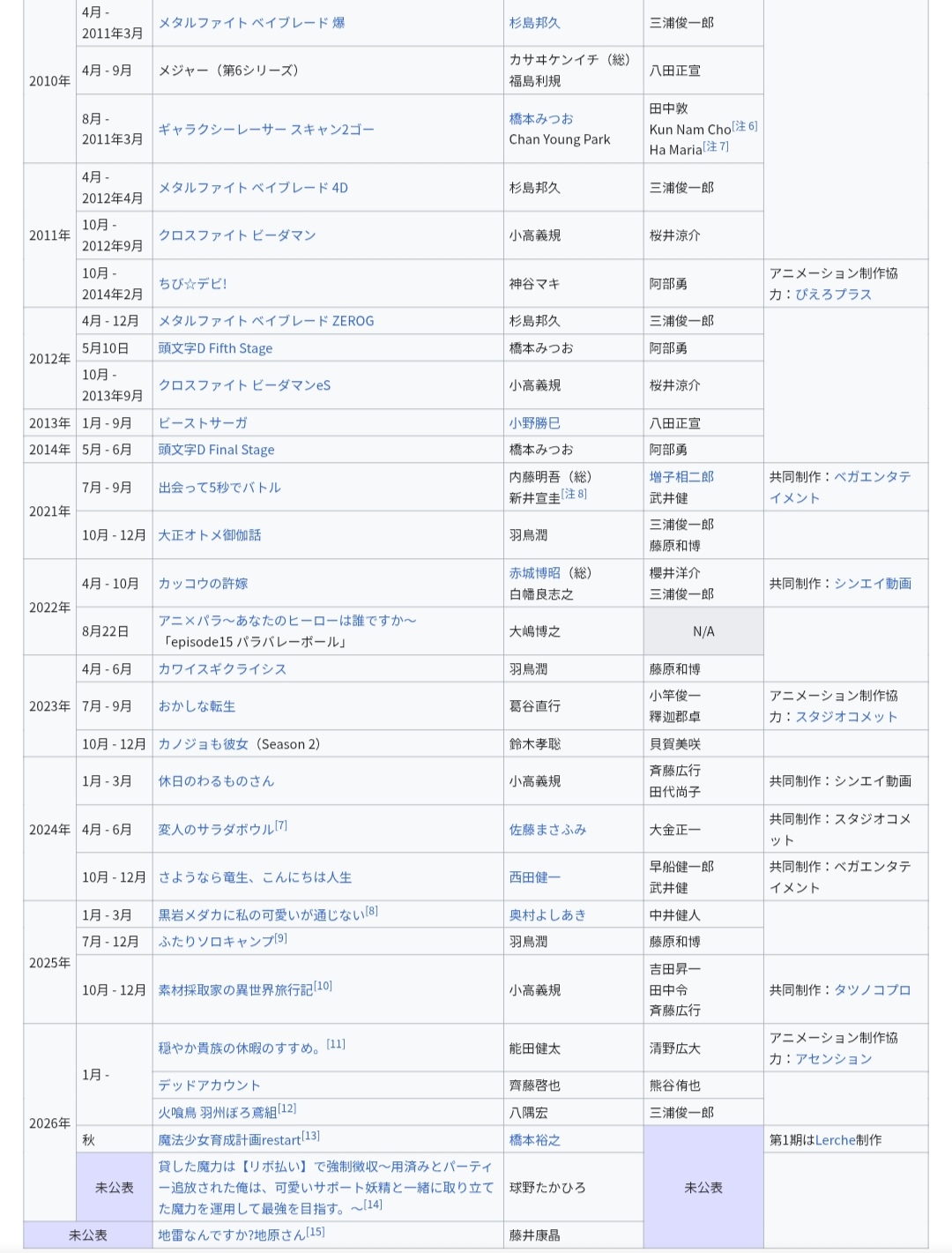Click the スタジオコメット studio link
This screenshot has width=952, height=1253.
[846, 716]
